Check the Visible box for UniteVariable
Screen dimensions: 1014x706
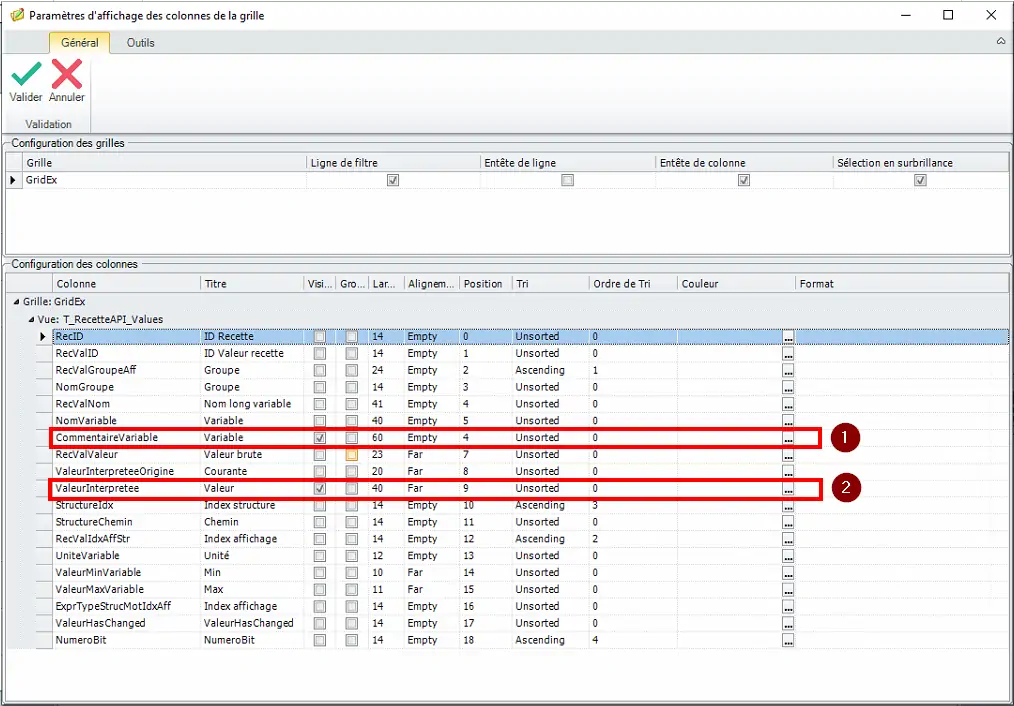tap(319, 555)
